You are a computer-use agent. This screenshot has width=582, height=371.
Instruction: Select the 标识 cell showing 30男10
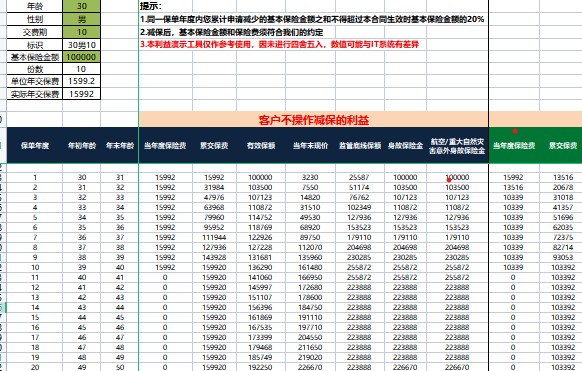coord(82,45)
